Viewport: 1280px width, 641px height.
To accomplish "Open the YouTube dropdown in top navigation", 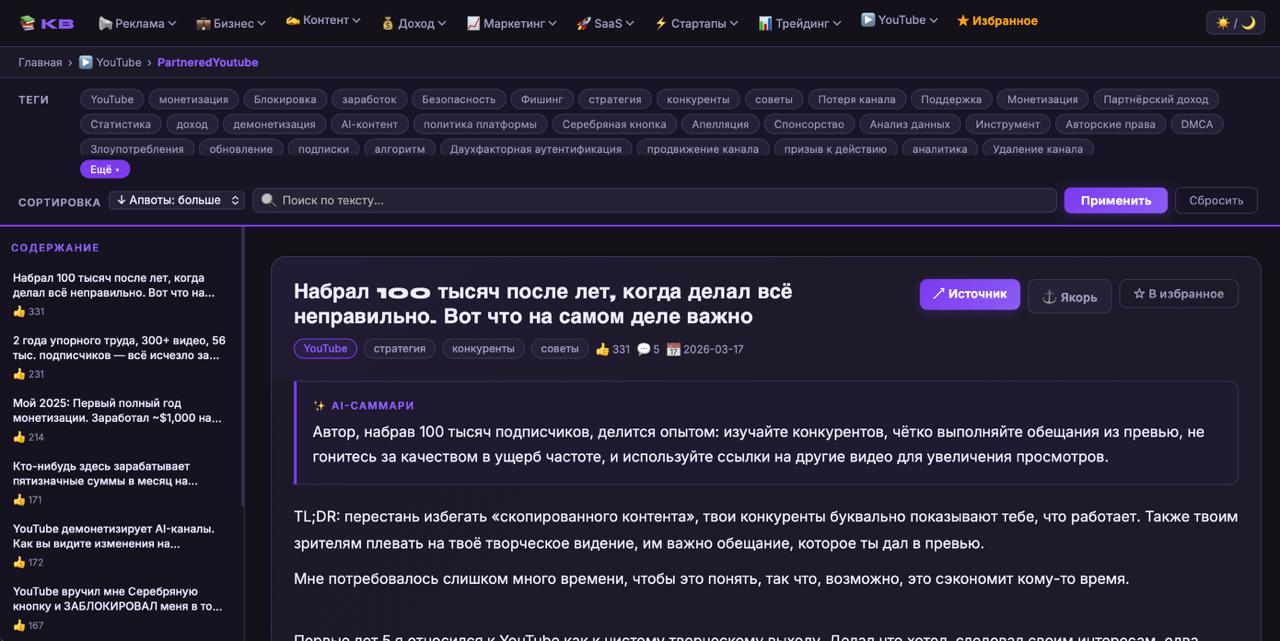I will (899, 20).
